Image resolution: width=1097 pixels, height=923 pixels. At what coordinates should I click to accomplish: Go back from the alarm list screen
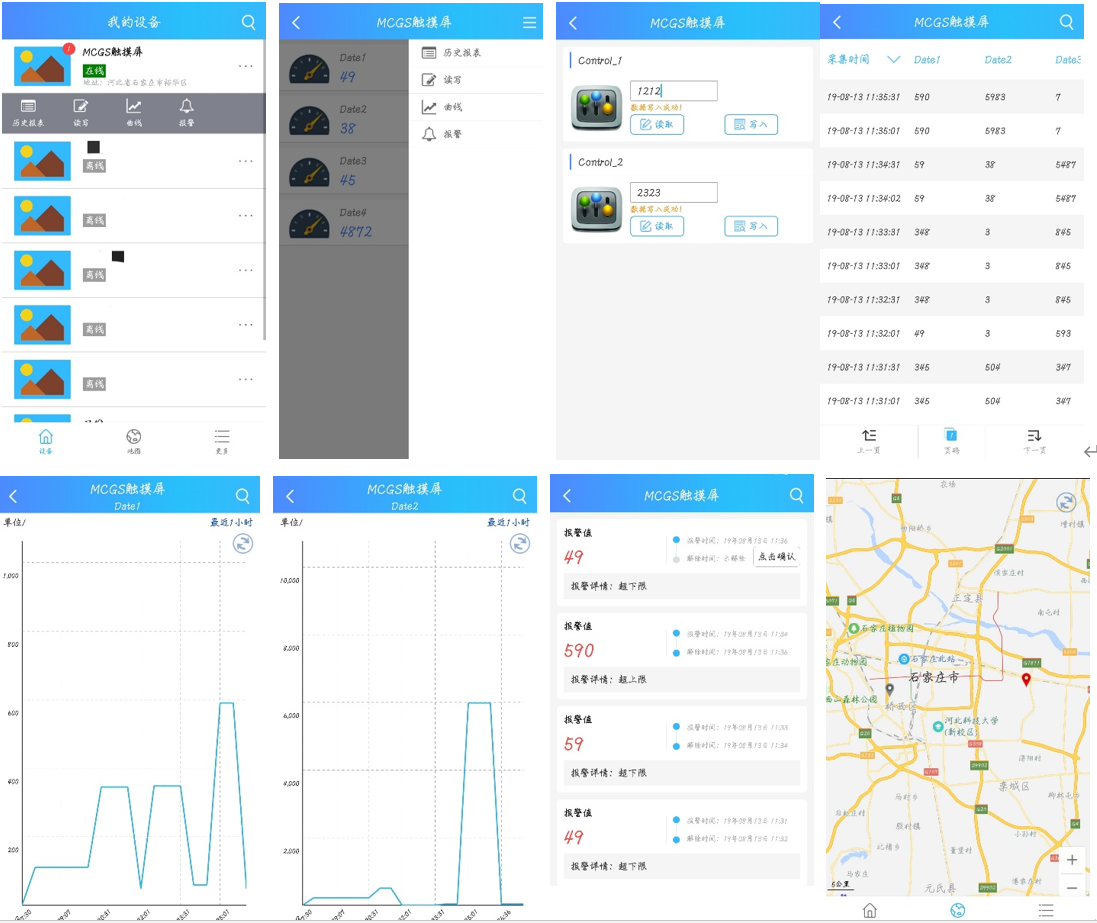point(567,496)
